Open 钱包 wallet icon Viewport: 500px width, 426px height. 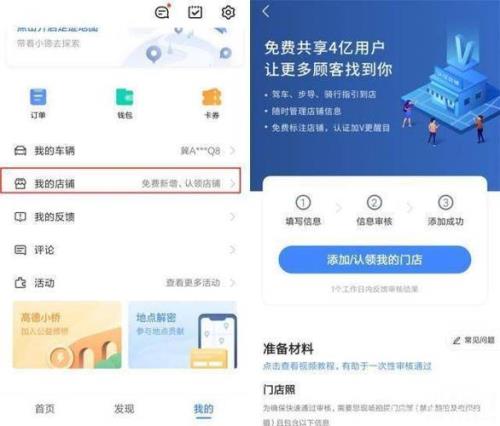point(125,97)
